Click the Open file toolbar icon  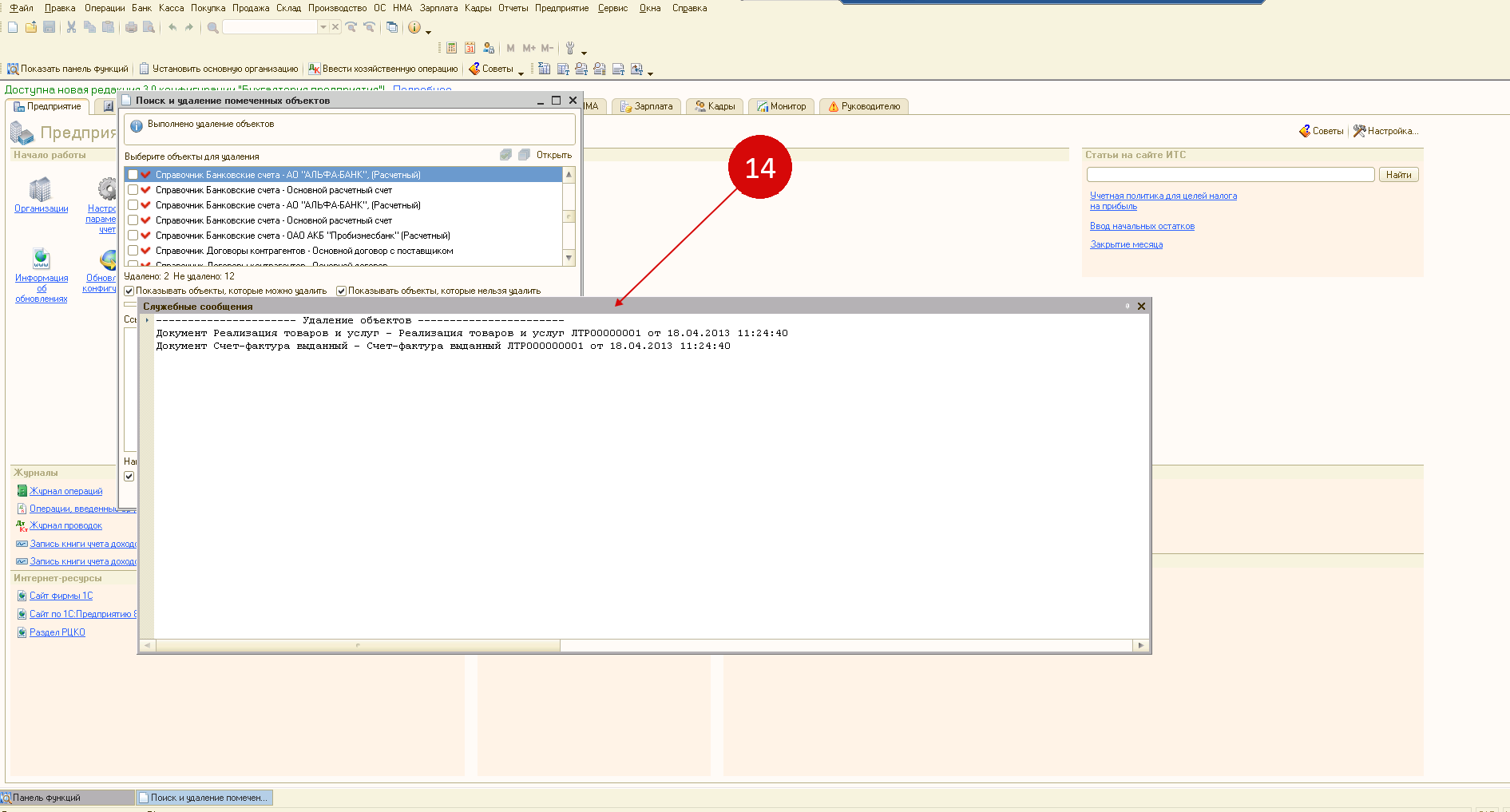31,27
